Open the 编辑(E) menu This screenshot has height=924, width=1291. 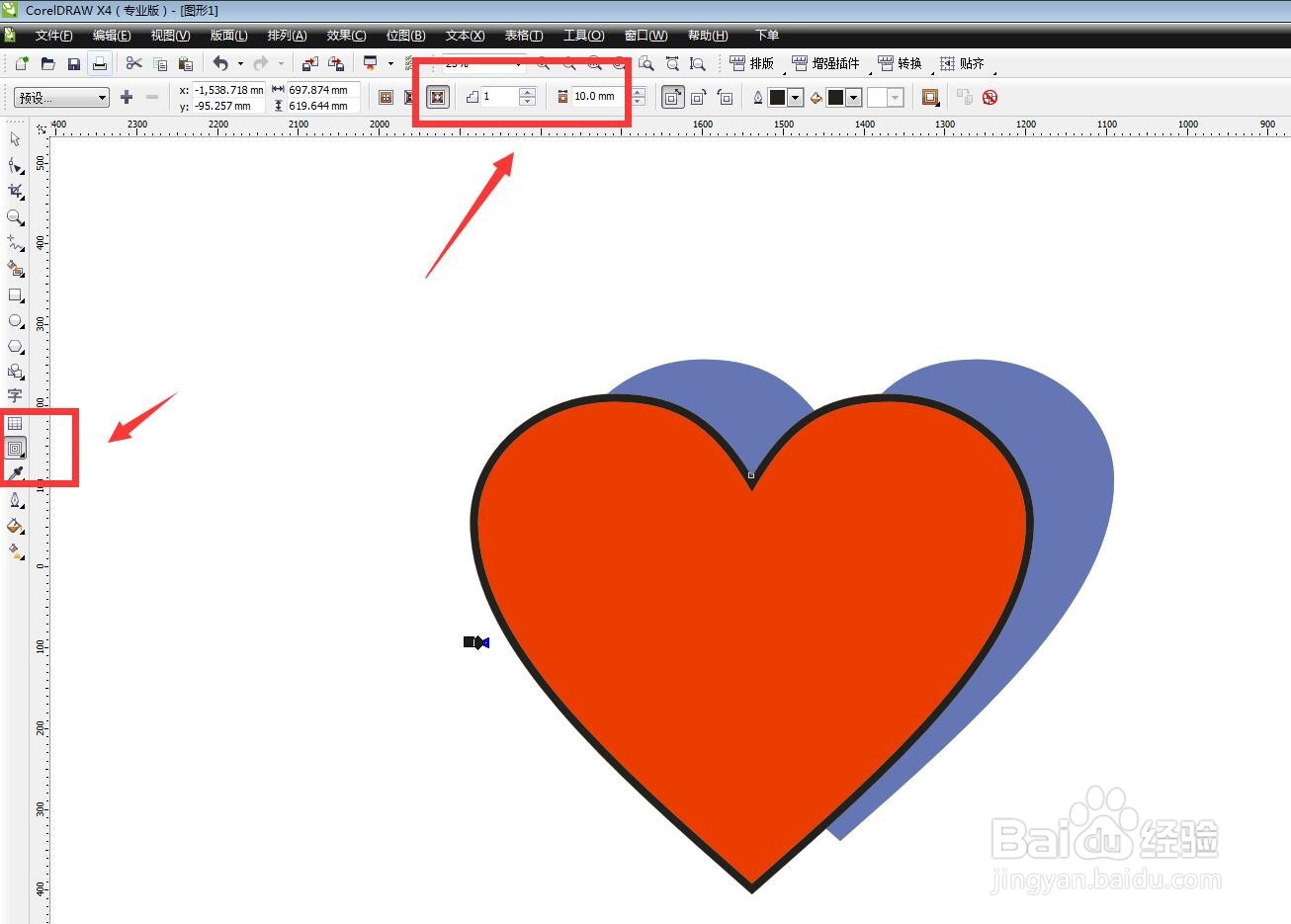[x=112, y=36]
